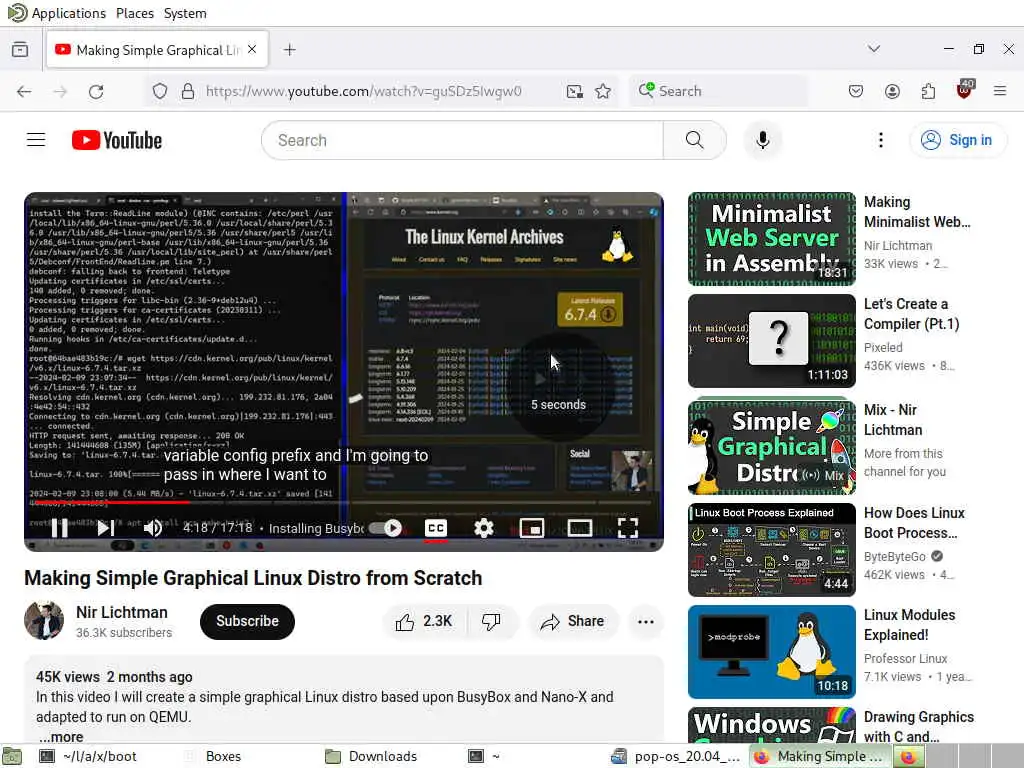This screenshot has height=768, width=1024.
Task: Open Firefox account icon
Action: [892, 91]
